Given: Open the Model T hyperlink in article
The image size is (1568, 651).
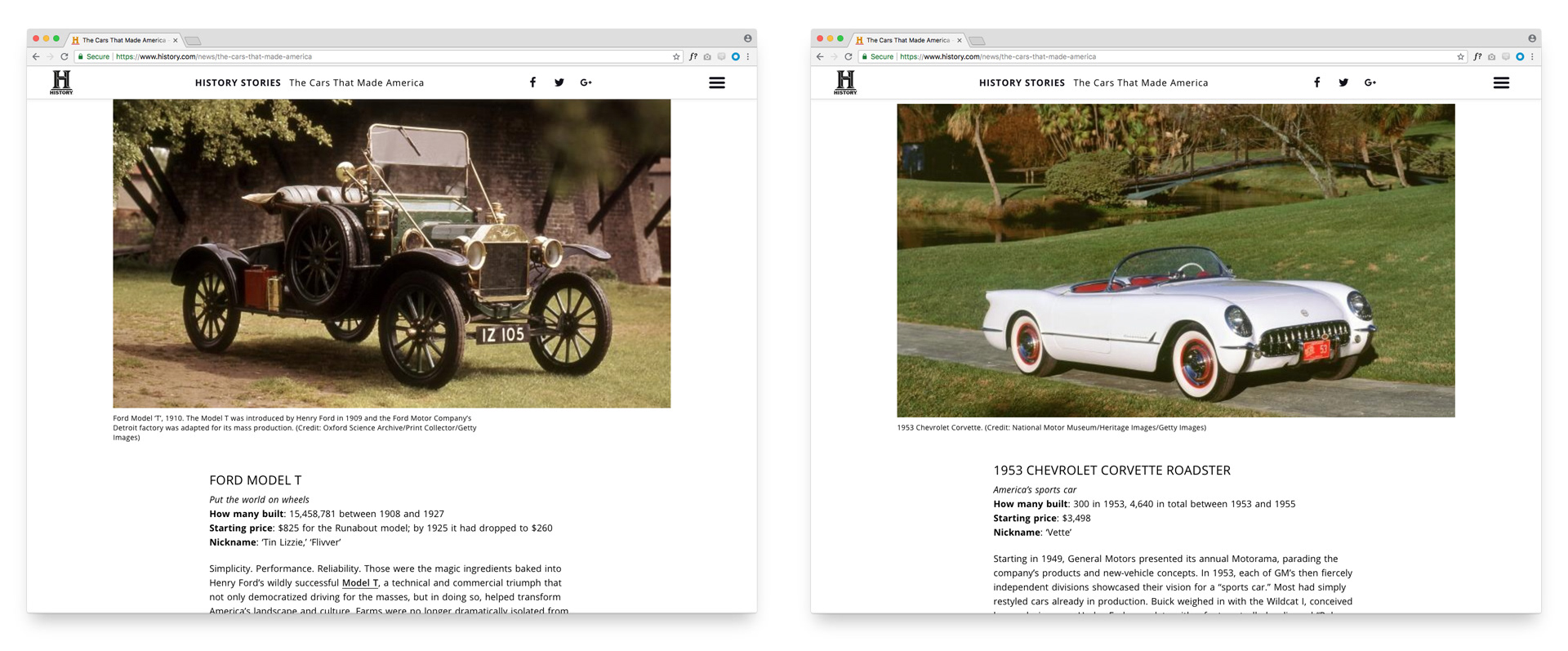Looking at the screenshot, I should point(360,582).
